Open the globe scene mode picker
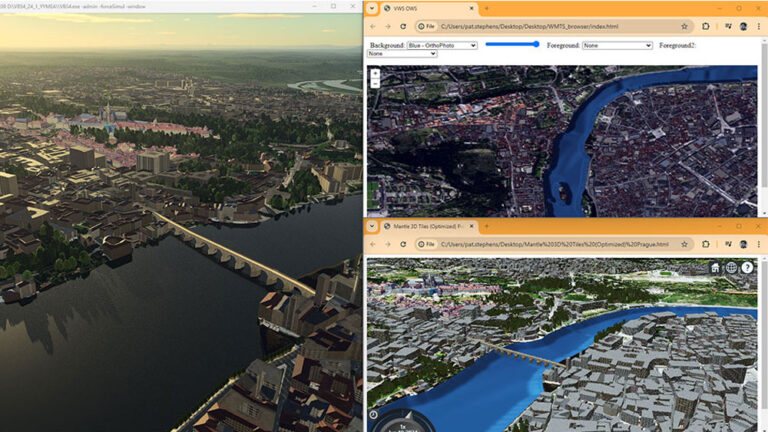The image size is (768, 432). coord(731,268)
